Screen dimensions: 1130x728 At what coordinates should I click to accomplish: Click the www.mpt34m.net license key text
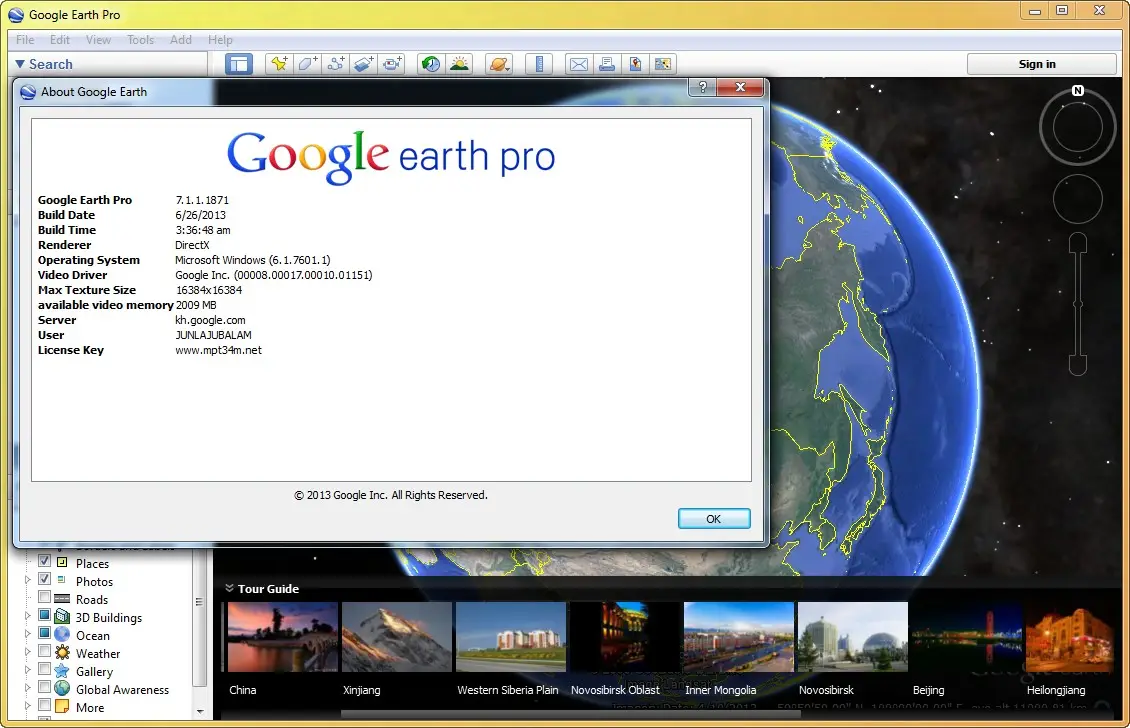(218, 350)
